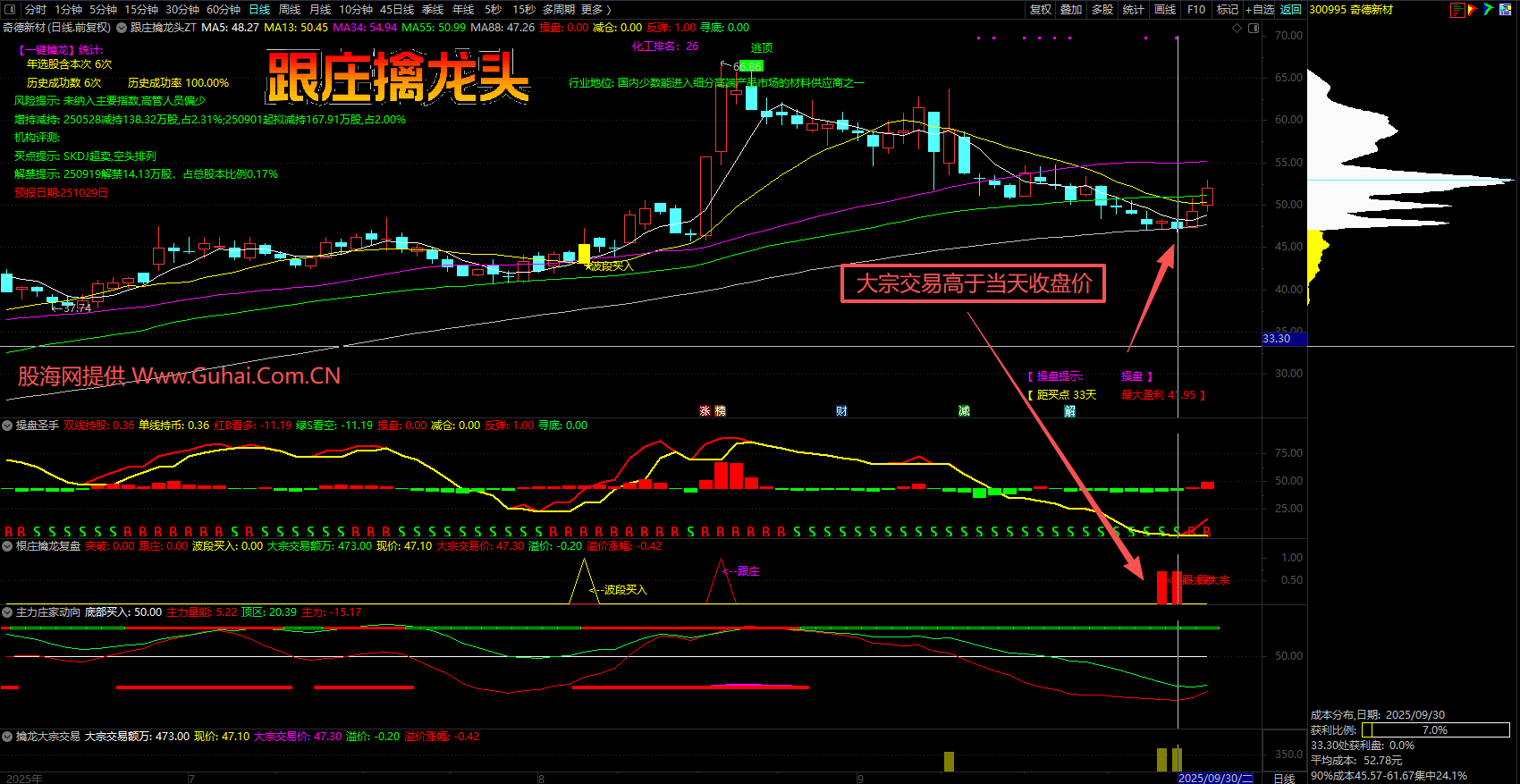Click the blue-green arrow icon at top right

coord(1488,10)
